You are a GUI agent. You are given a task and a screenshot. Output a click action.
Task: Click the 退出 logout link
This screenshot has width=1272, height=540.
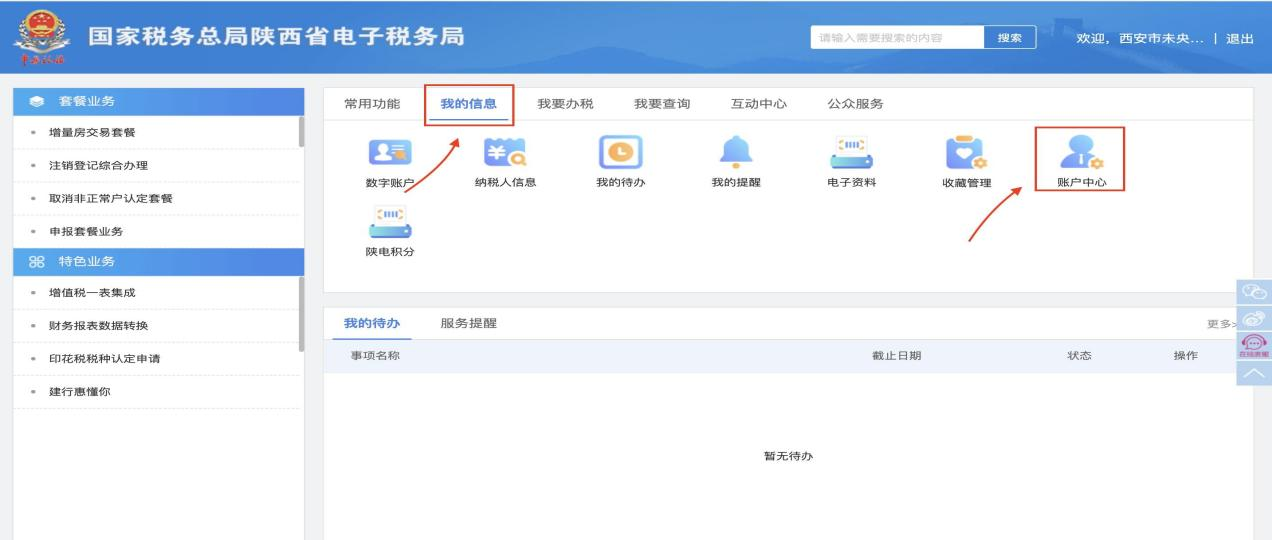[1239, 38]
